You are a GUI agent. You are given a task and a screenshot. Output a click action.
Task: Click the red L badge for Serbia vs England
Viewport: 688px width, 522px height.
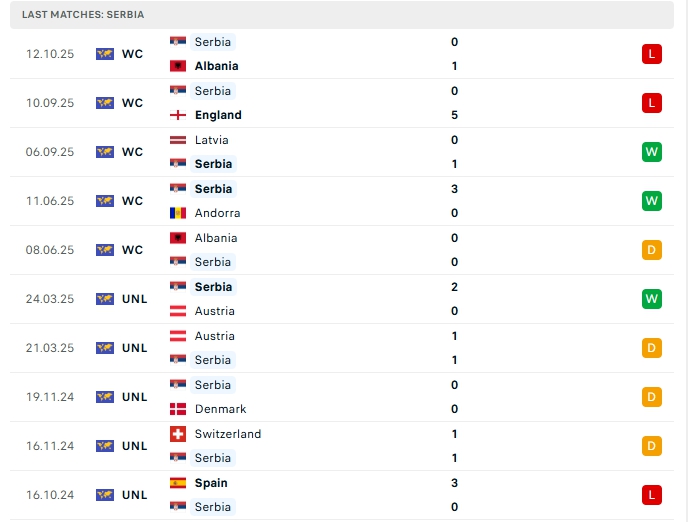coord(652,103)
